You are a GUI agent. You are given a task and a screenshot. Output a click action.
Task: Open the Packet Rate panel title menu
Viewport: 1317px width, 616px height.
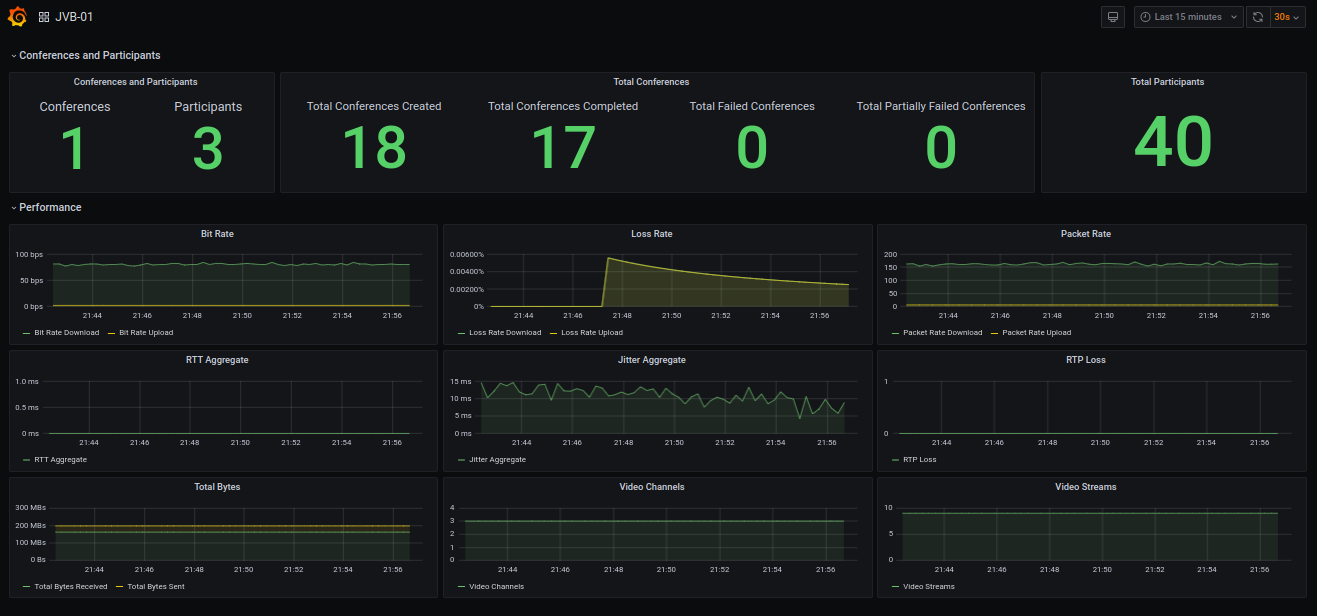(1086, 234)
